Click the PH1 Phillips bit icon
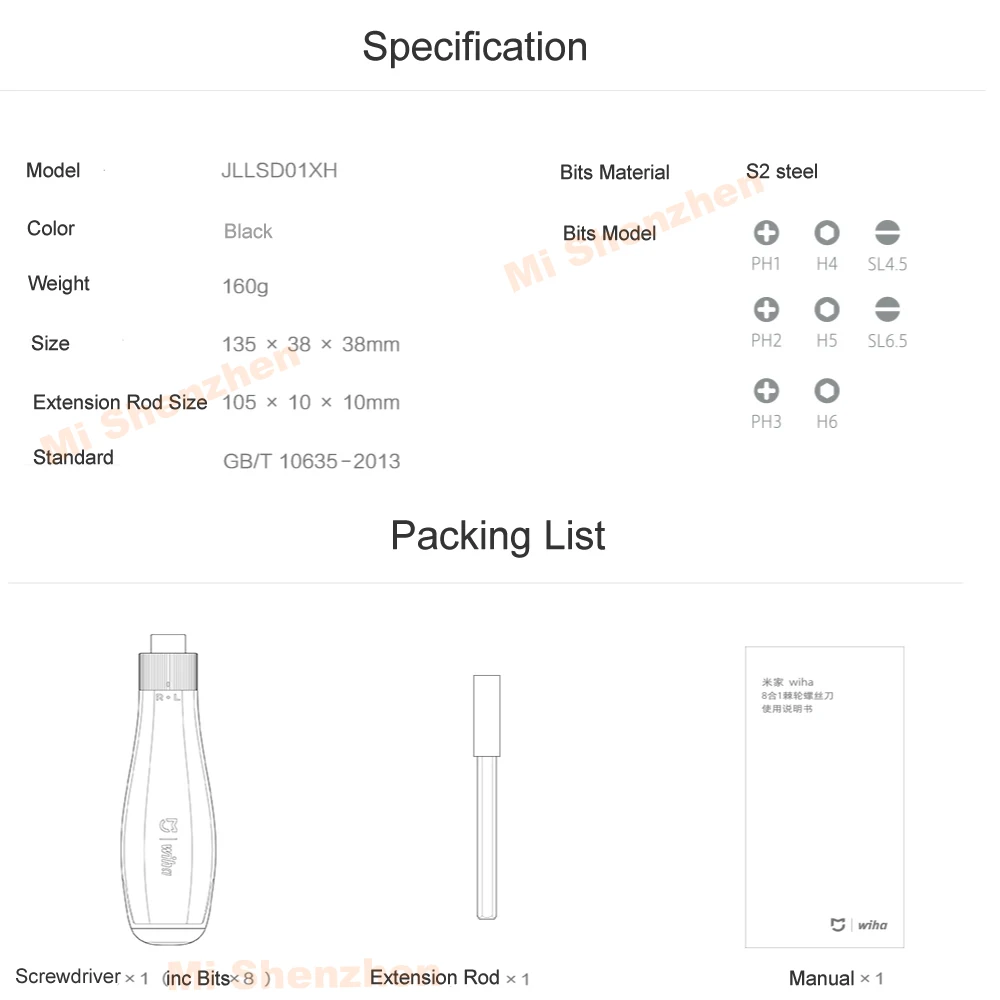The width and height of the screenshot is (1000, 1000). (x=766, y=233)
